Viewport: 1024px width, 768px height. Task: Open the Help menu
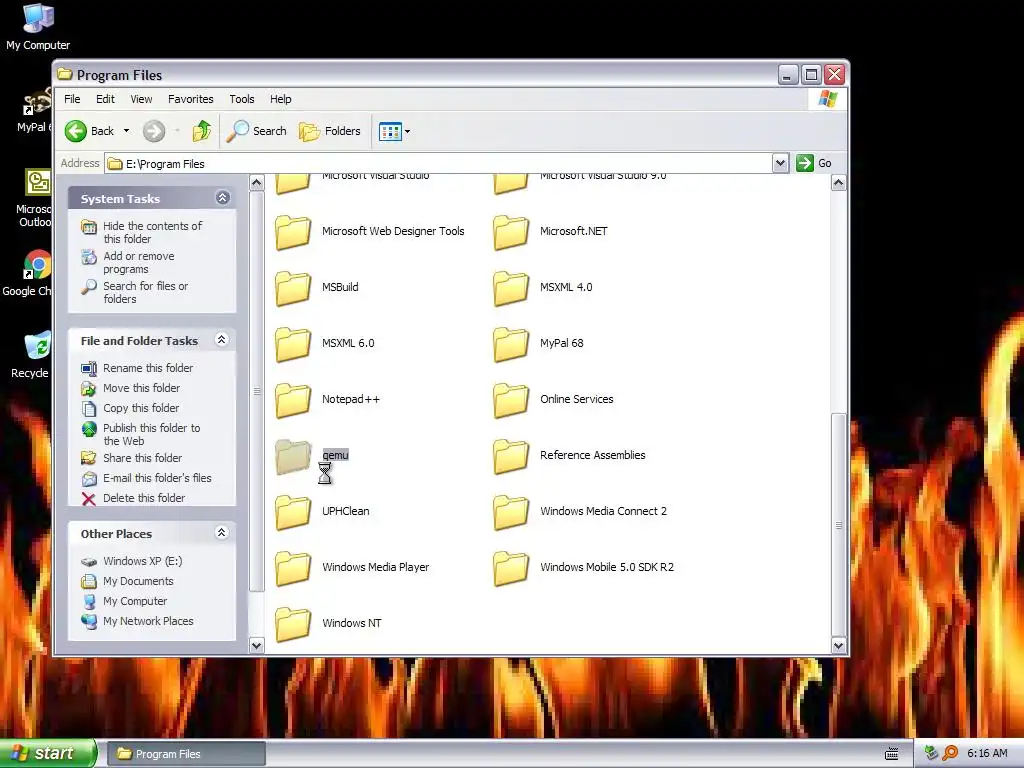click(x=281, y=99)
